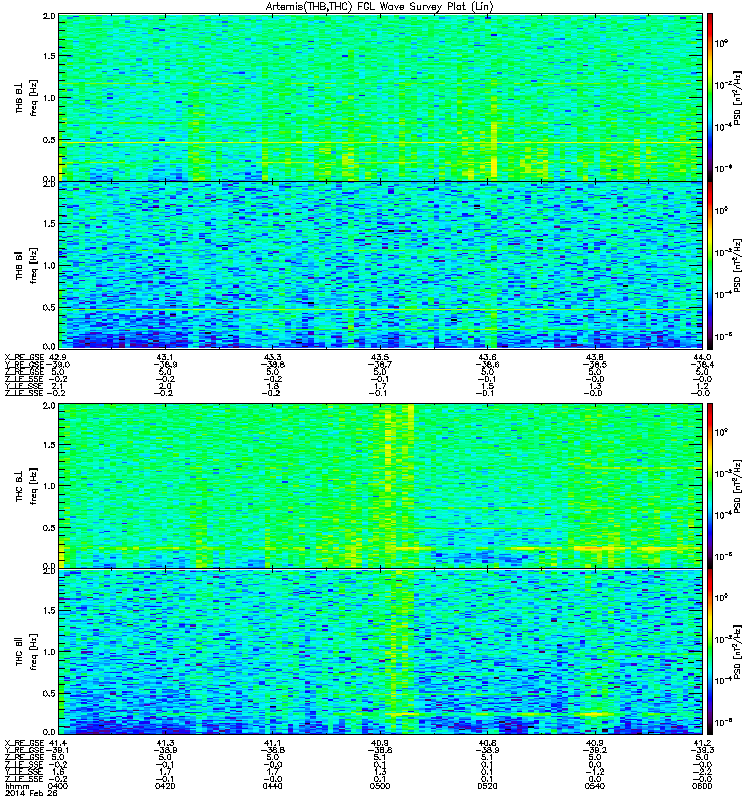Click inside the THB B⊥ spectrogram panel
This screenshot has height=800, width=750.
380,97
